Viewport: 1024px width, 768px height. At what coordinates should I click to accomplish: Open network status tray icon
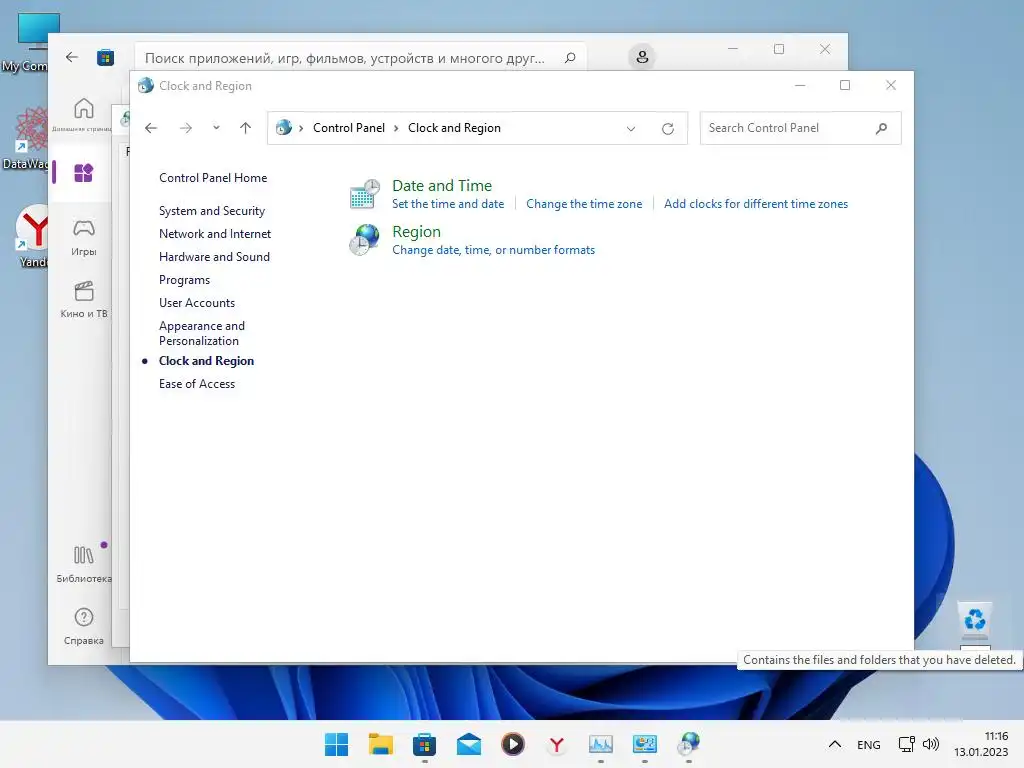pos(906,744)
